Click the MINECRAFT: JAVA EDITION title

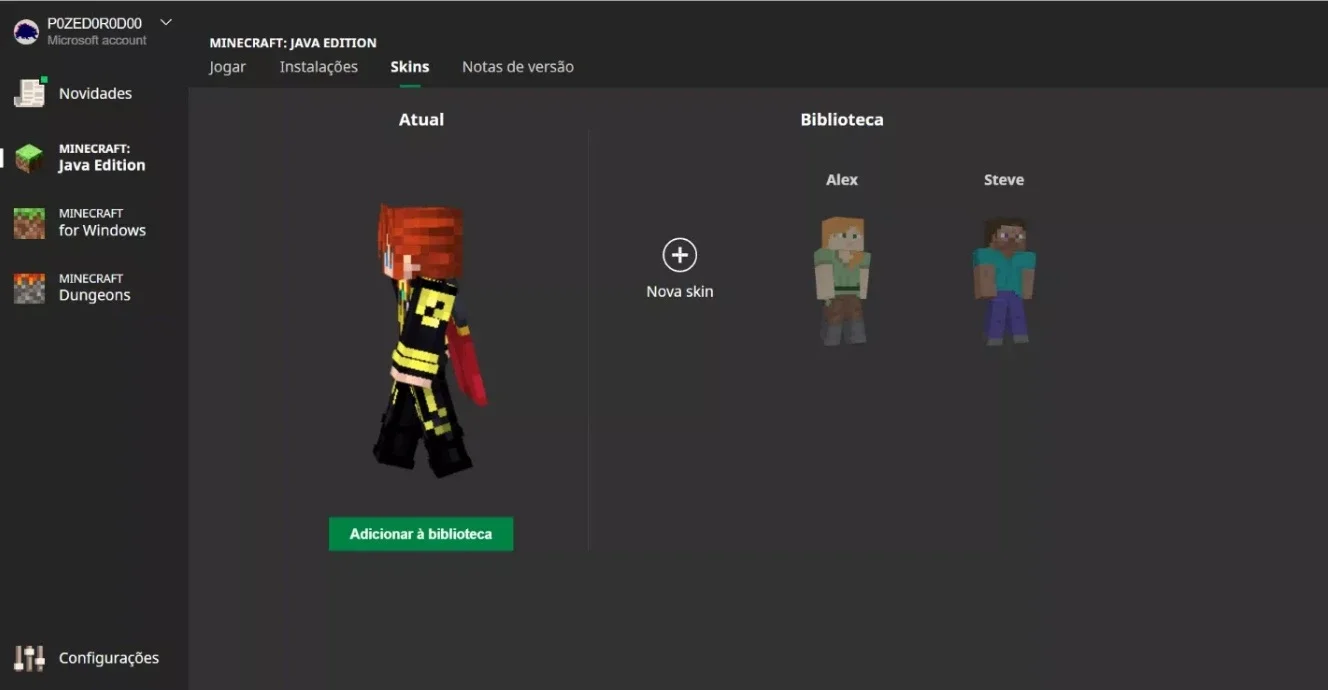pos(293,43)
